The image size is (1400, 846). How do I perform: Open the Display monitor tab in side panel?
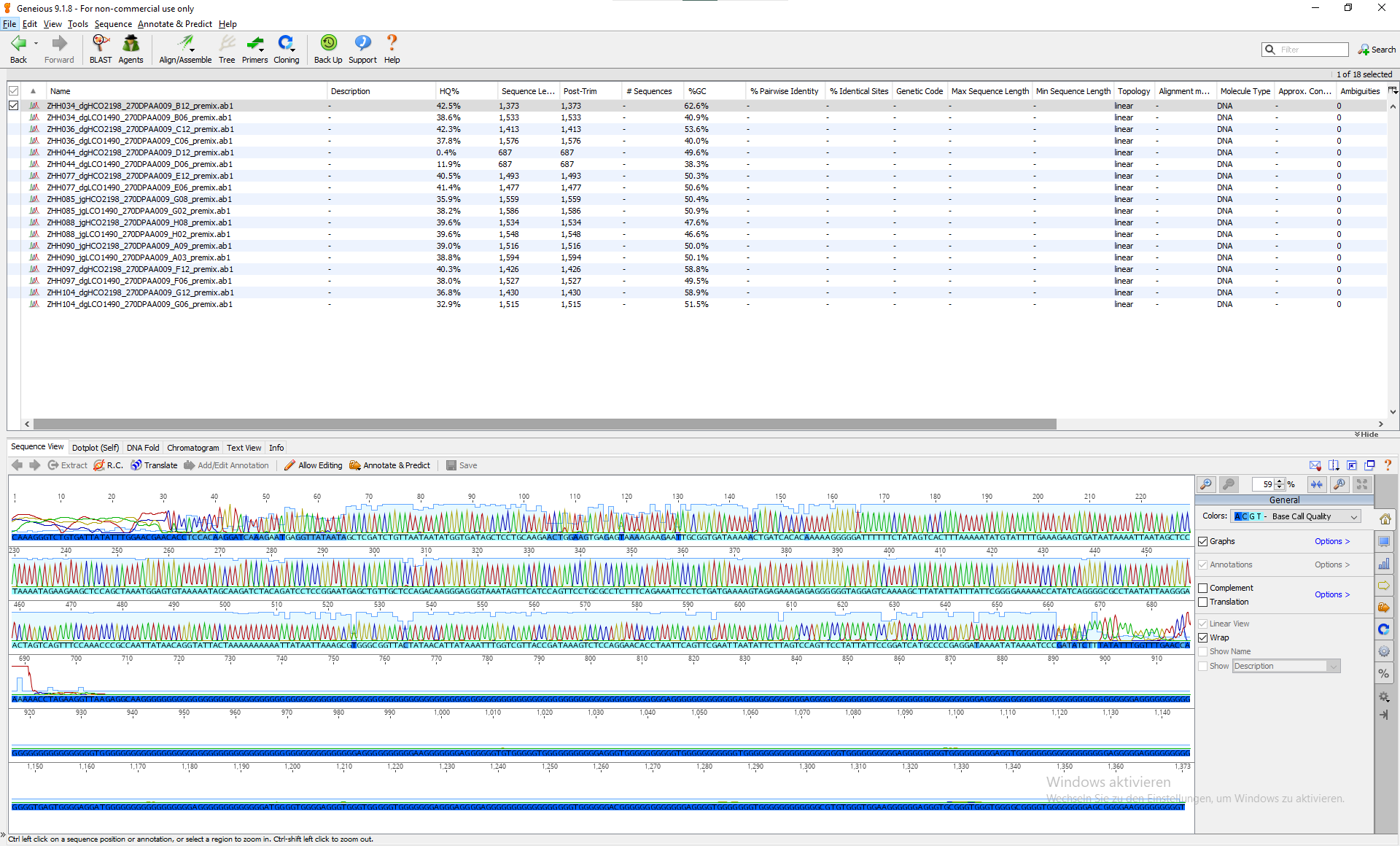[x=1384, y=542]
